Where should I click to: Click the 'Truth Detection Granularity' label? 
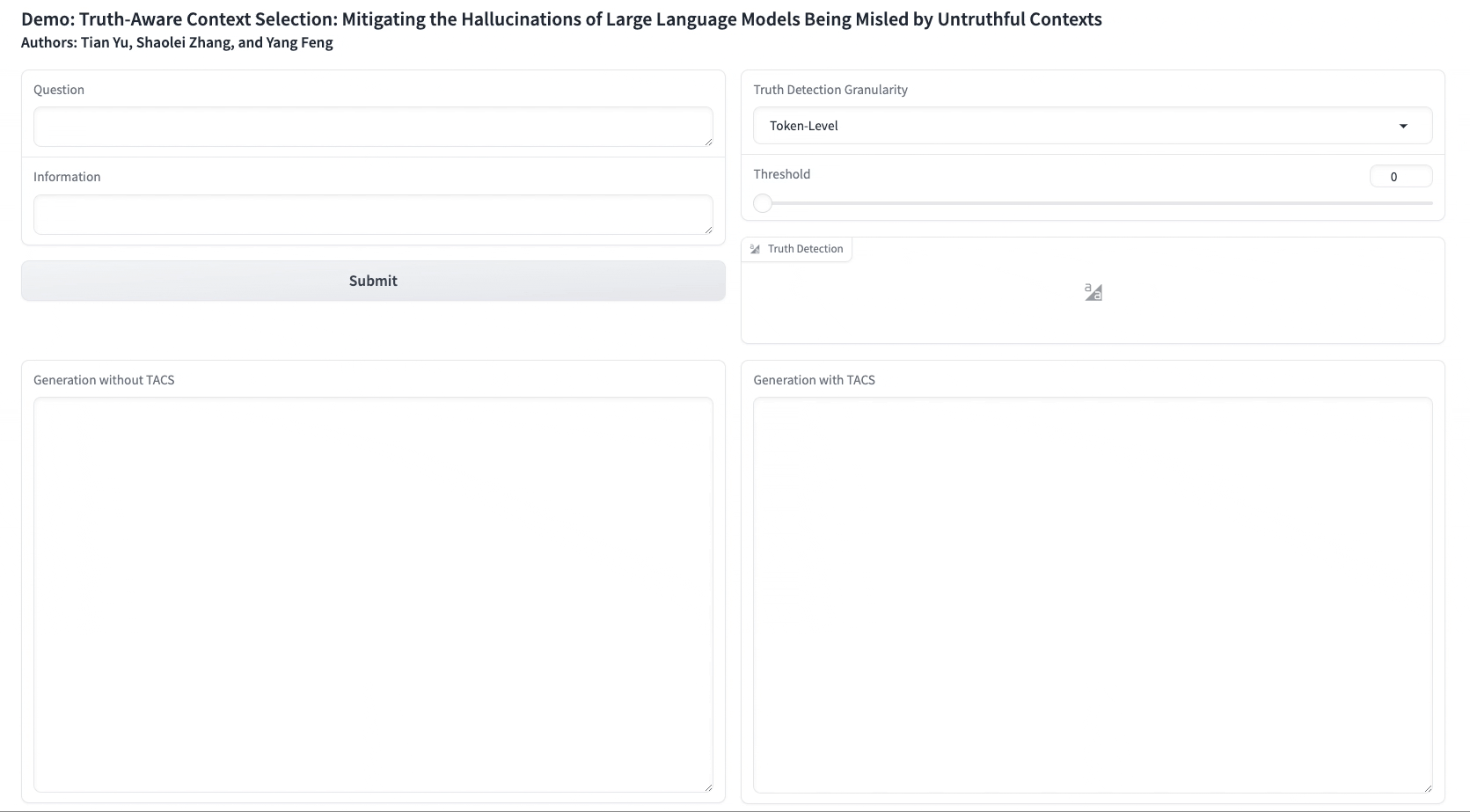(830, 90)
